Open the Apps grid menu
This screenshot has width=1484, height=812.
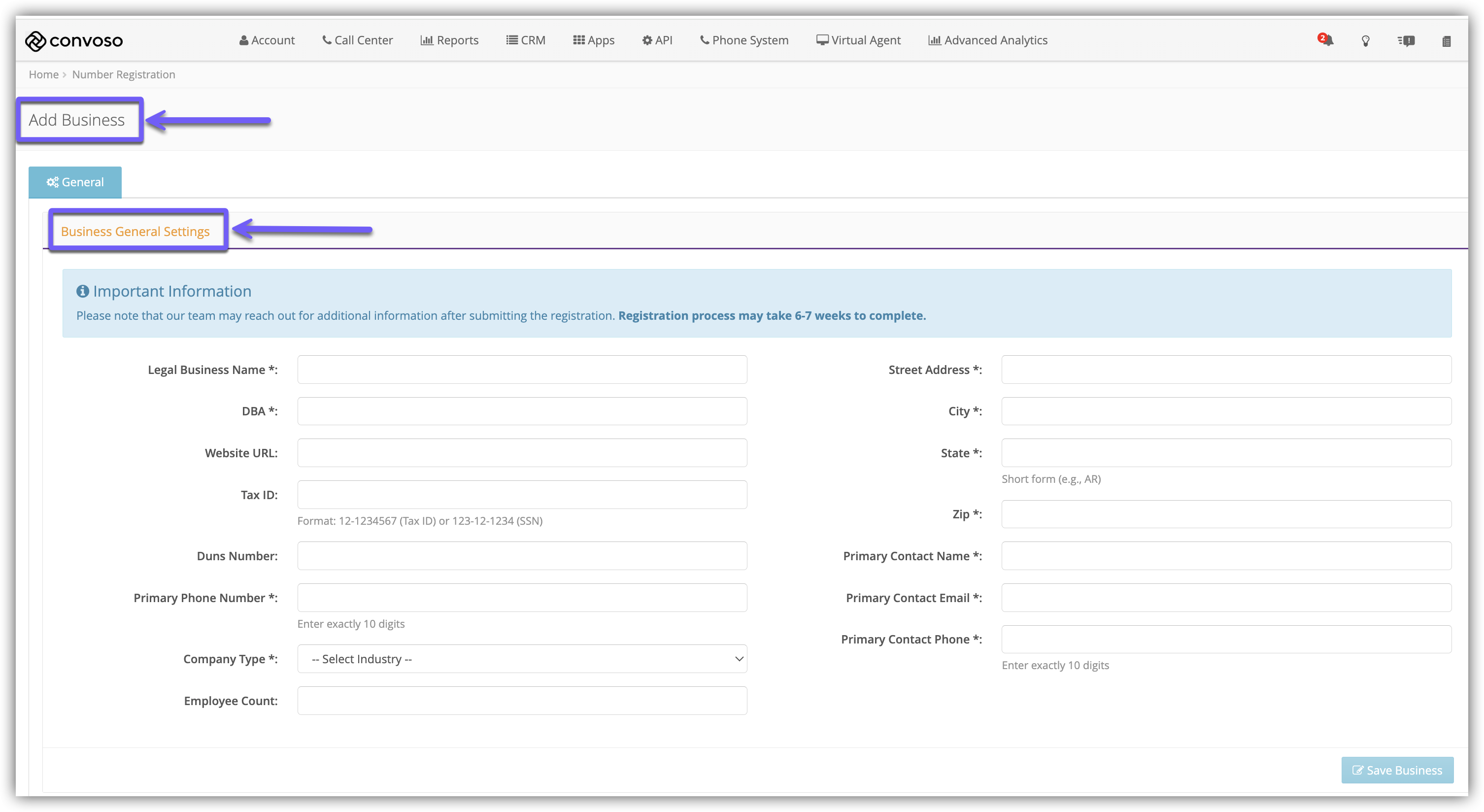(593, 40)
